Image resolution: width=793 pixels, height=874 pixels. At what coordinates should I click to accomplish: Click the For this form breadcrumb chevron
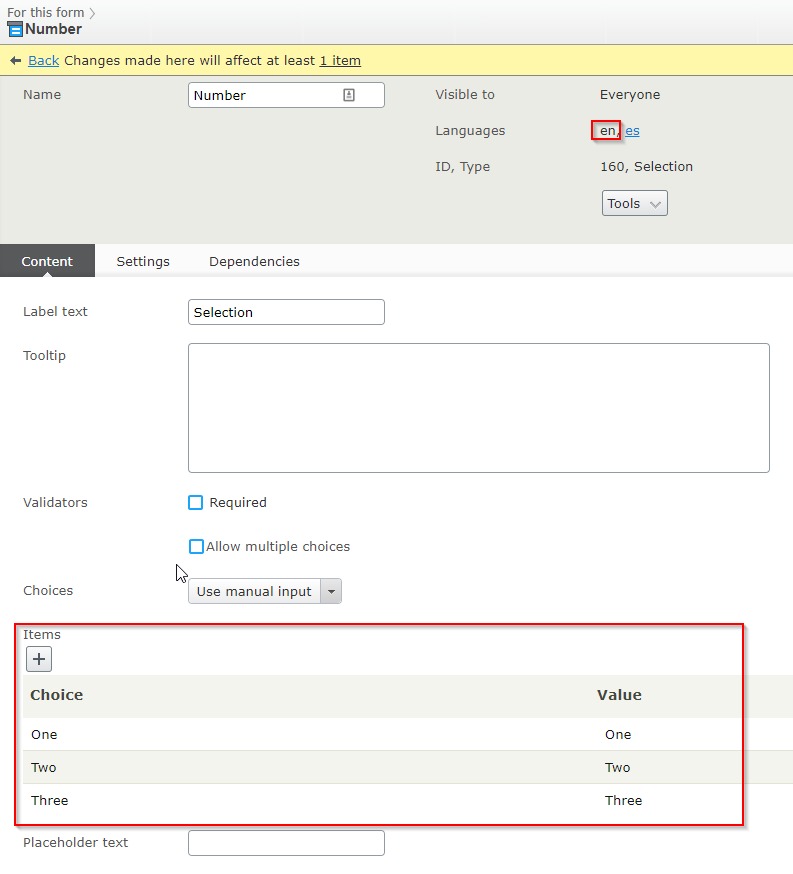[x=93, y=13]
